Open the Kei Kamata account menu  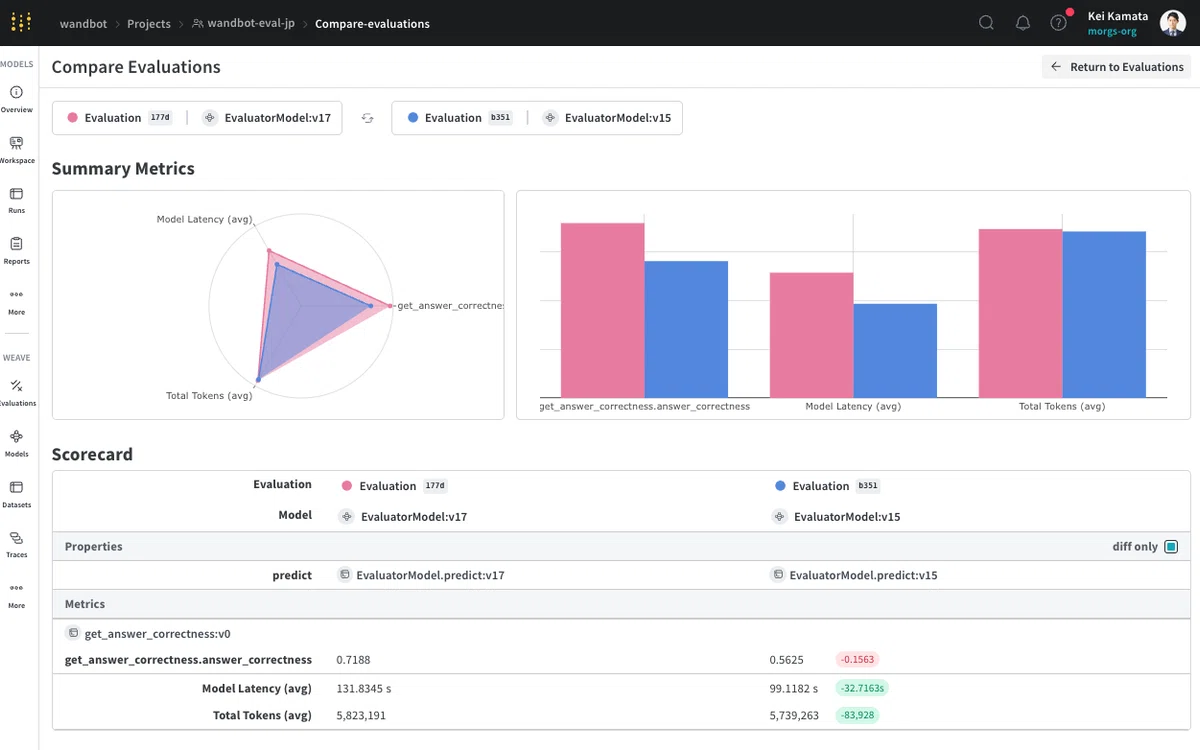1135,23
